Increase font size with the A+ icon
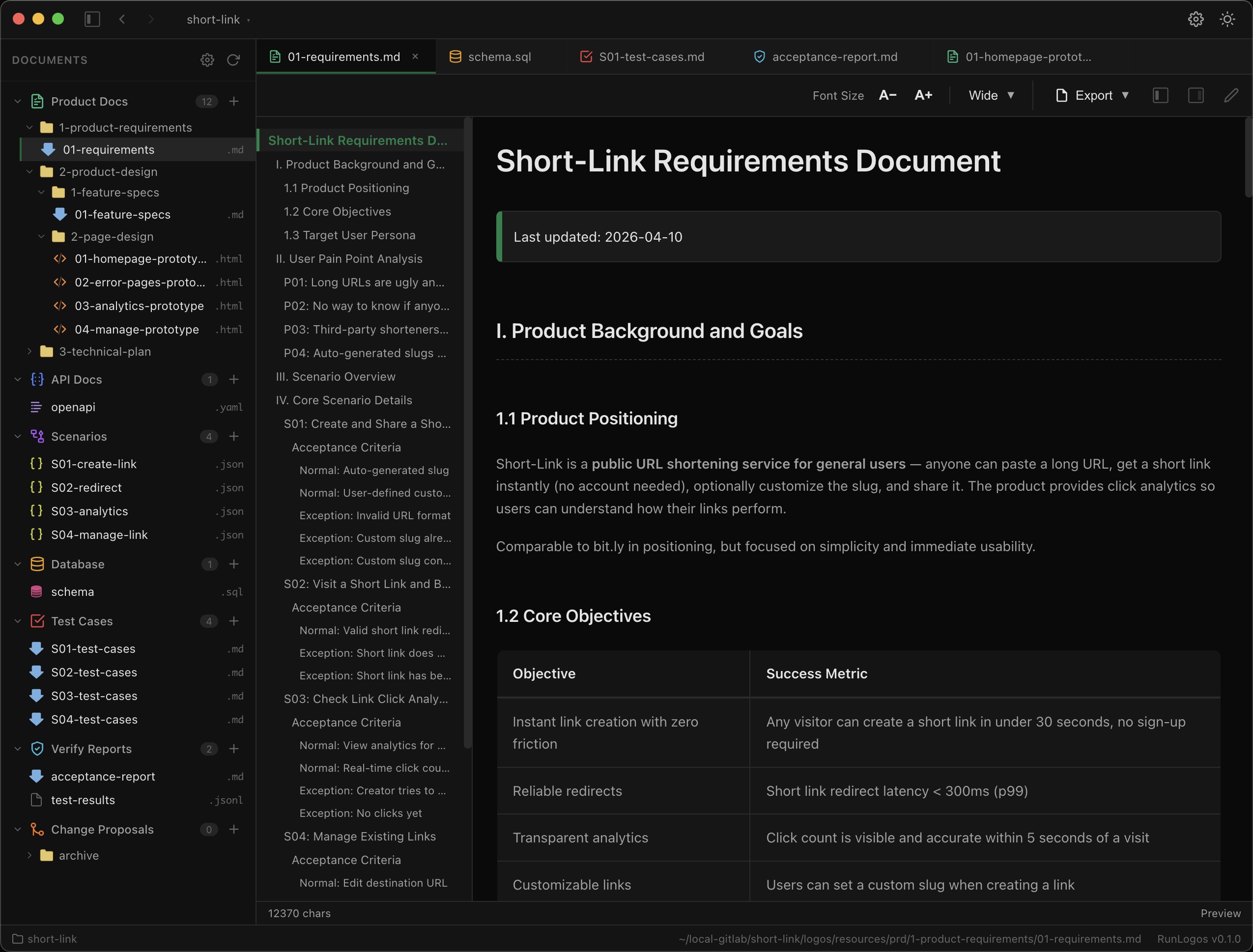Viewport: 1253px width, 952px height. coord(923,95)
